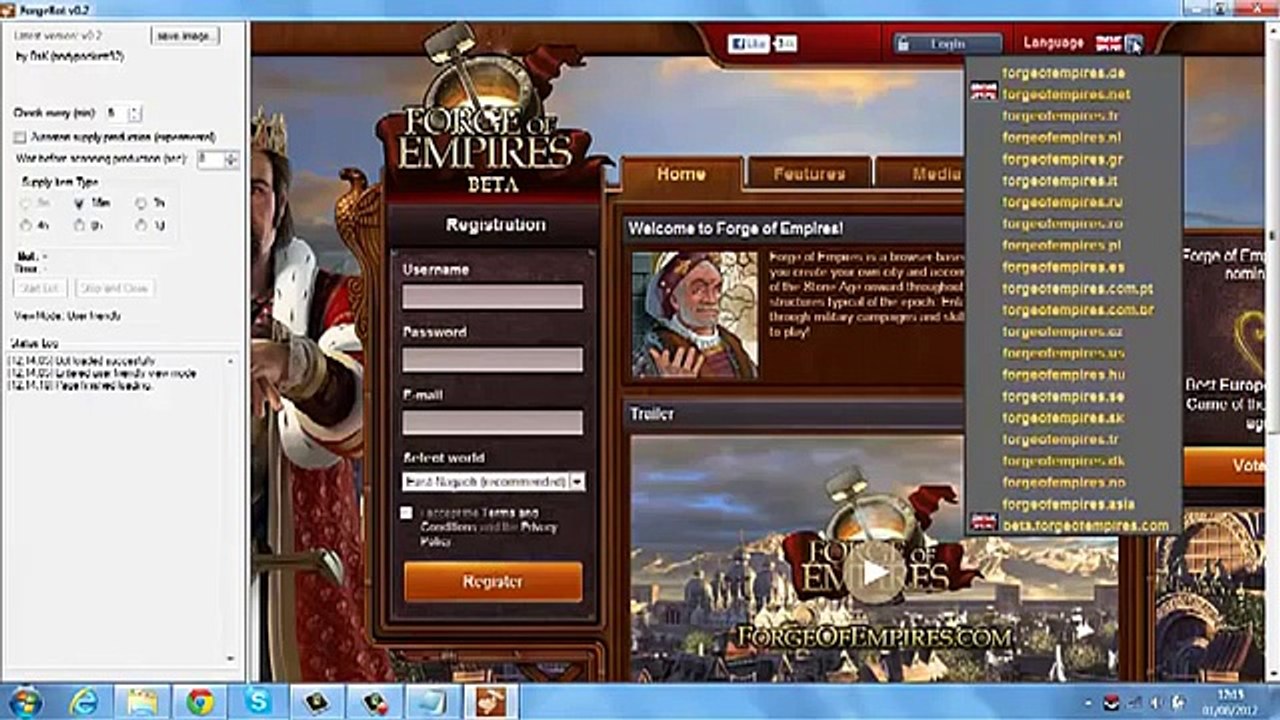Select the 8h supply item type
Screen dimensions: 1280x720
coord(80,226)
